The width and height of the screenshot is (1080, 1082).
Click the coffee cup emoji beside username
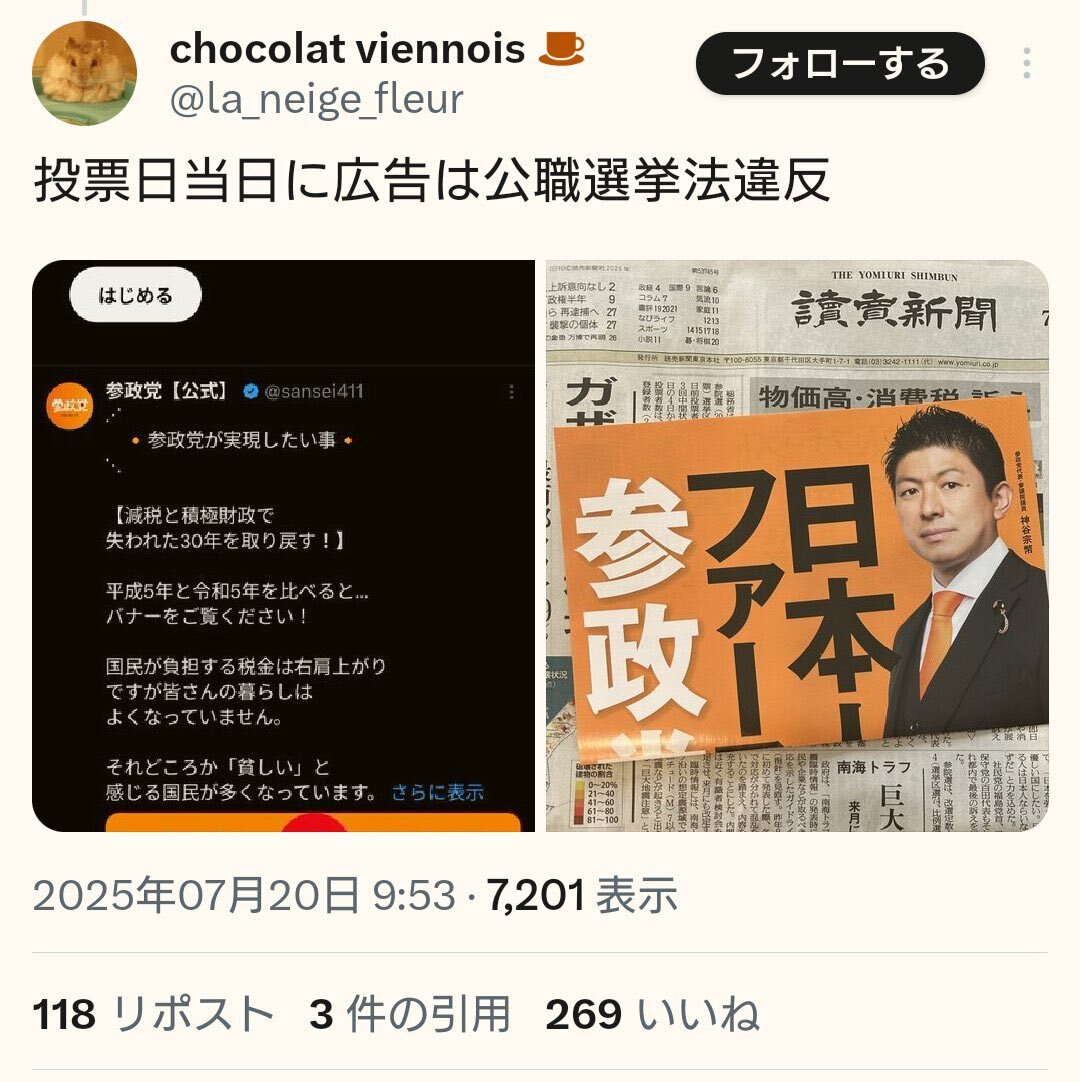[560, 49]
